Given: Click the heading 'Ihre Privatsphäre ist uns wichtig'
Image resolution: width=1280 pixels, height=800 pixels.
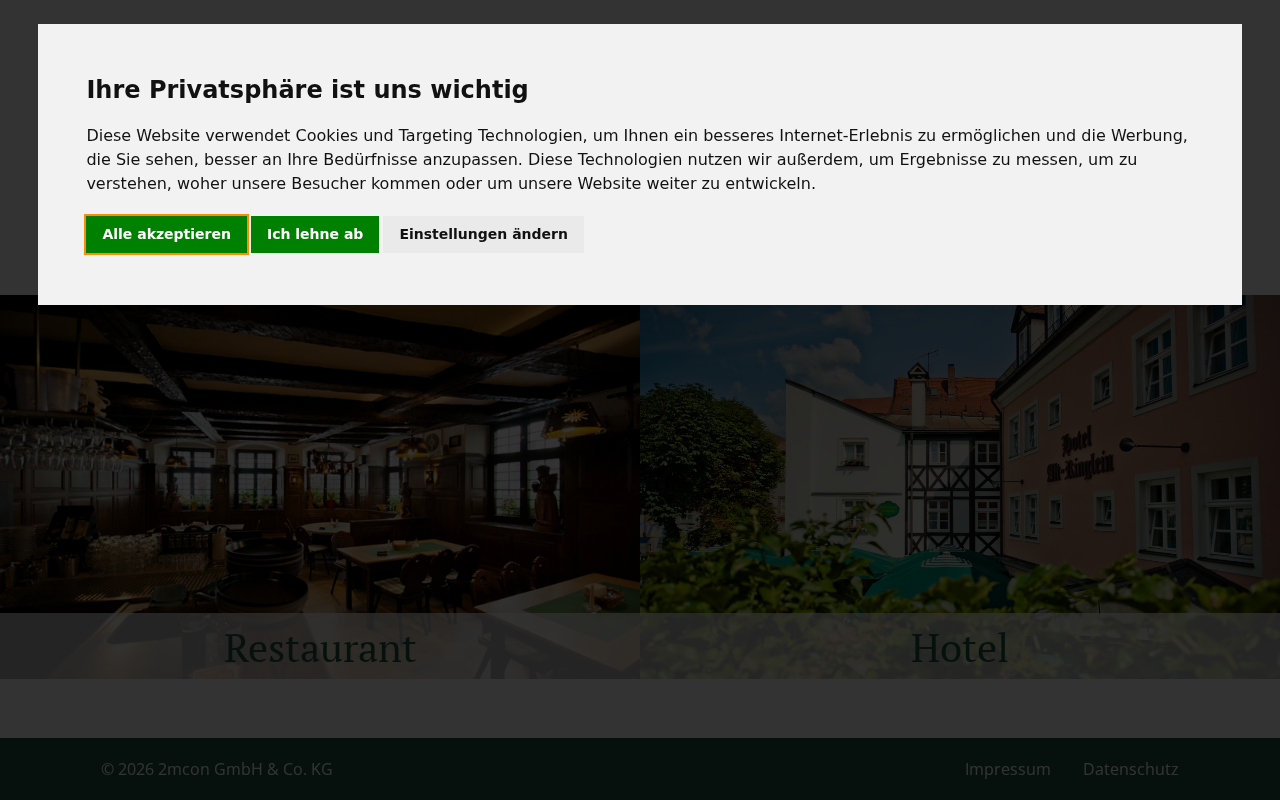Looking at the screenshot, I should [307, 90].
